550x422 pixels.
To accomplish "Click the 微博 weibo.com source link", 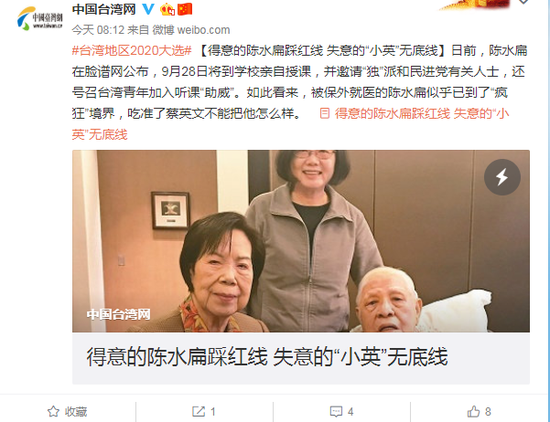I will (x=191, y=30).
